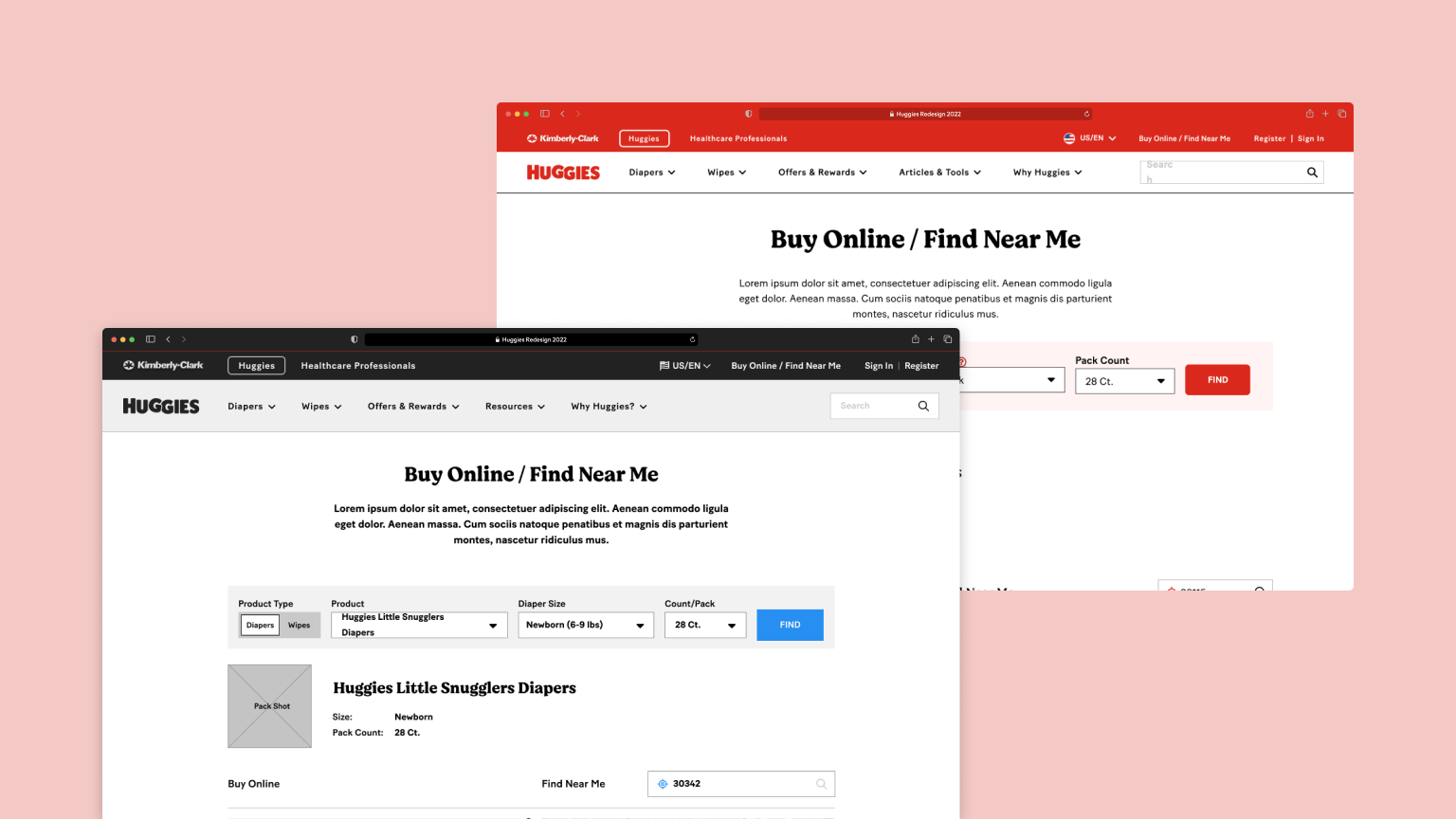The width and height of the screenshot is (1456, 819).
Task: Click the share icon in dark browser toolbar
Action: click(915, 339)
